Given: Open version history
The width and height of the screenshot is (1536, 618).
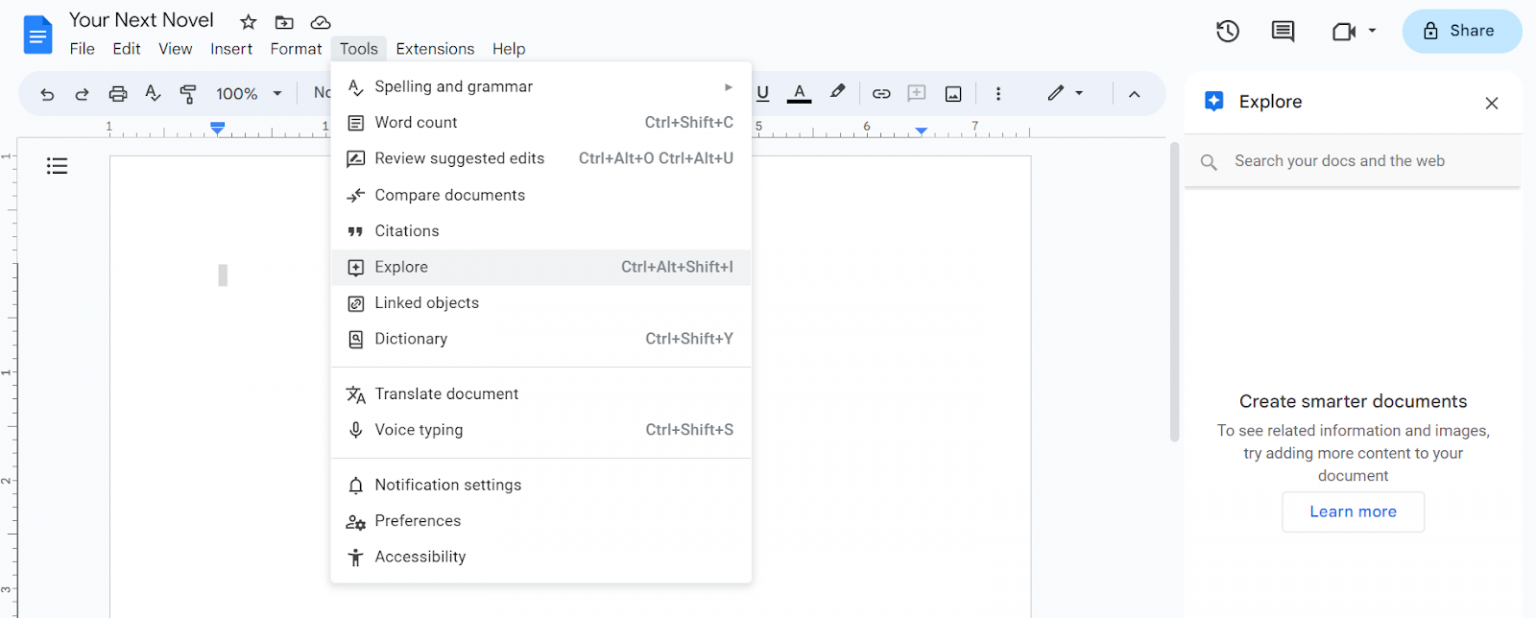Looking at the screenshot, I should click(1227, 31).
